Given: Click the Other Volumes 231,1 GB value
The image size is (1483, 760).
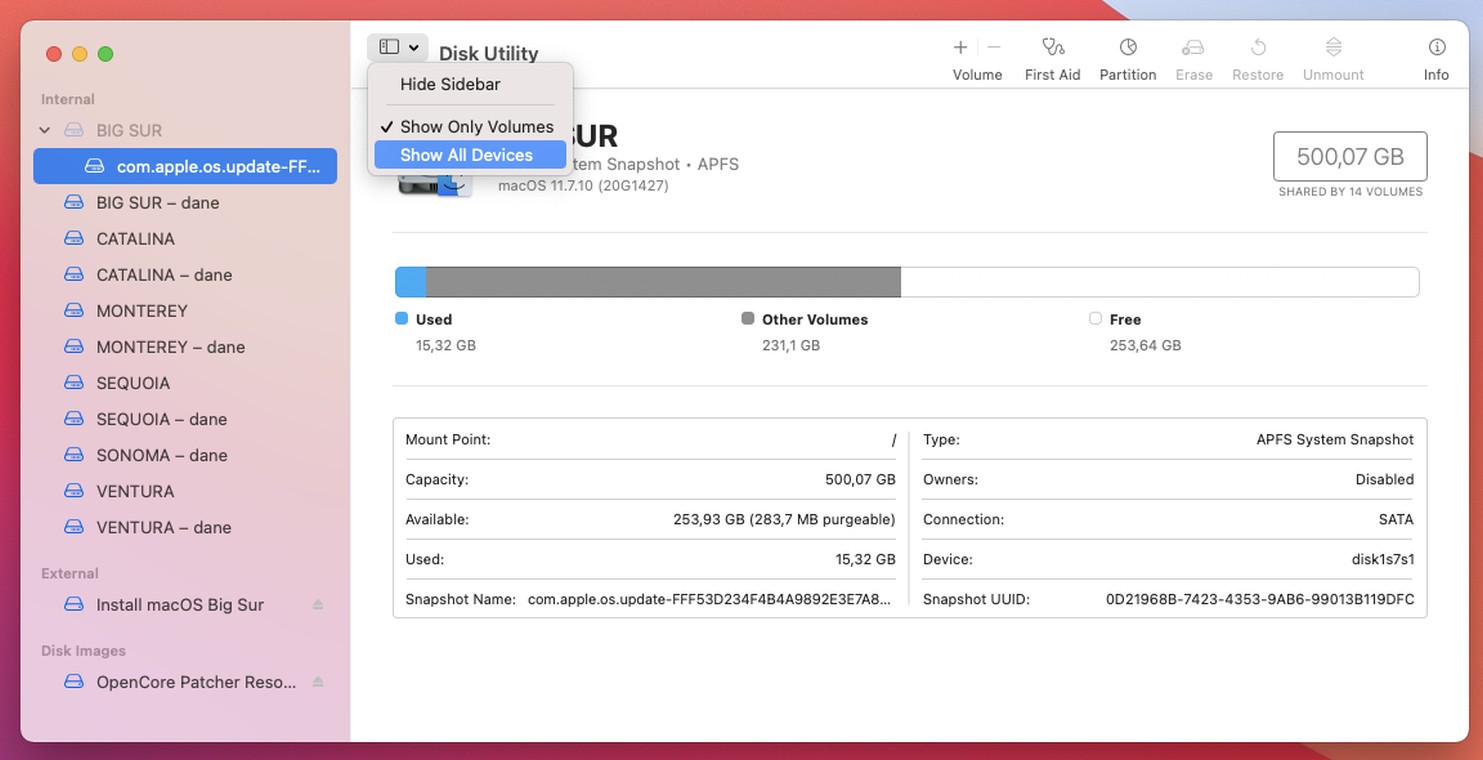Looking at the screenshot, I should click(x=791, y=345).
